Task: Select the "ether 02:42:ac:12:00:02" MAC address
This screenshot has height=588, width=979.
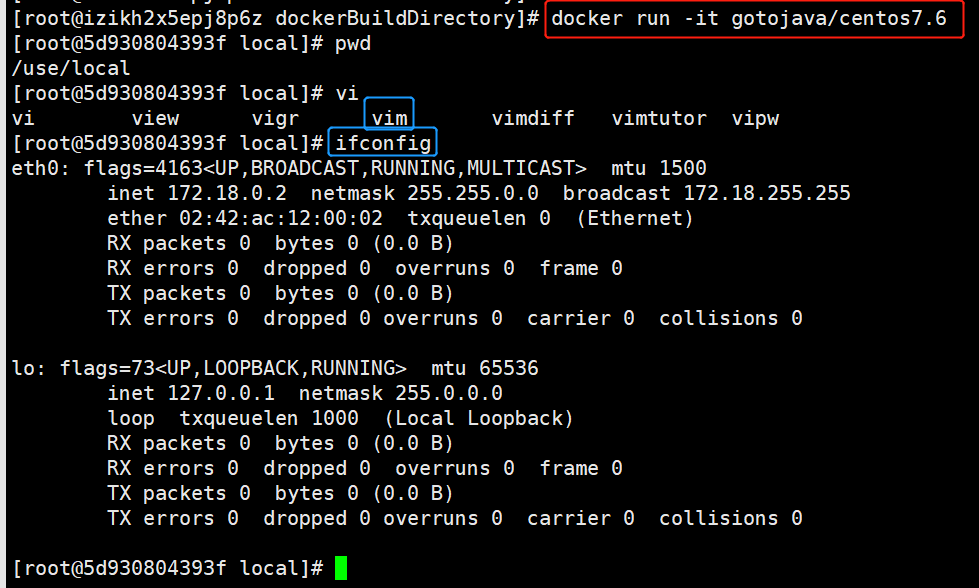Action: (245, 218)
